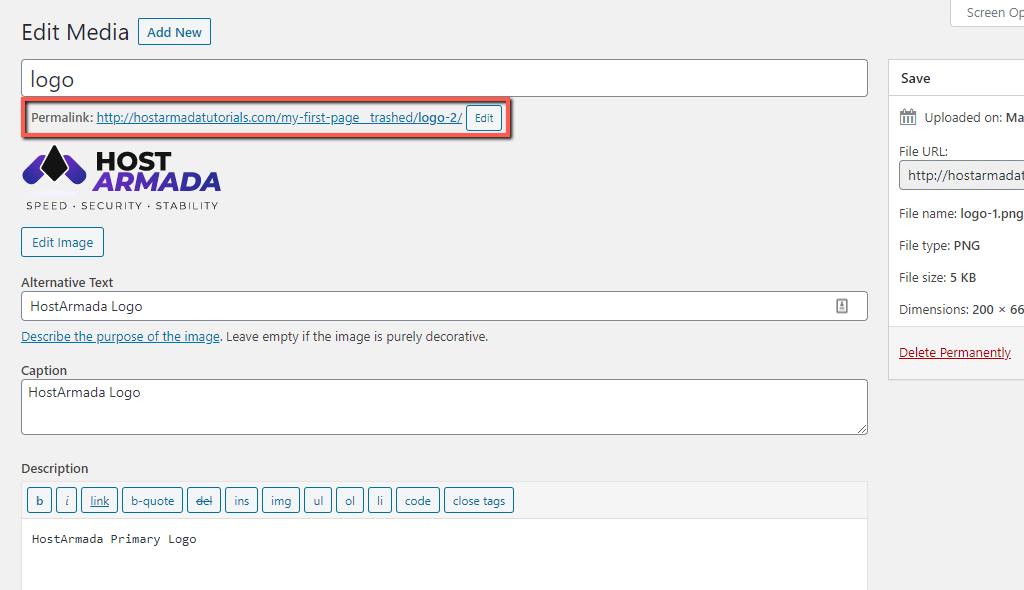Image resolution: width=1024 pixels, height=590 pixels.
Task: Open Describe the purpose of the image link
Action: click(x=120, y=336)
